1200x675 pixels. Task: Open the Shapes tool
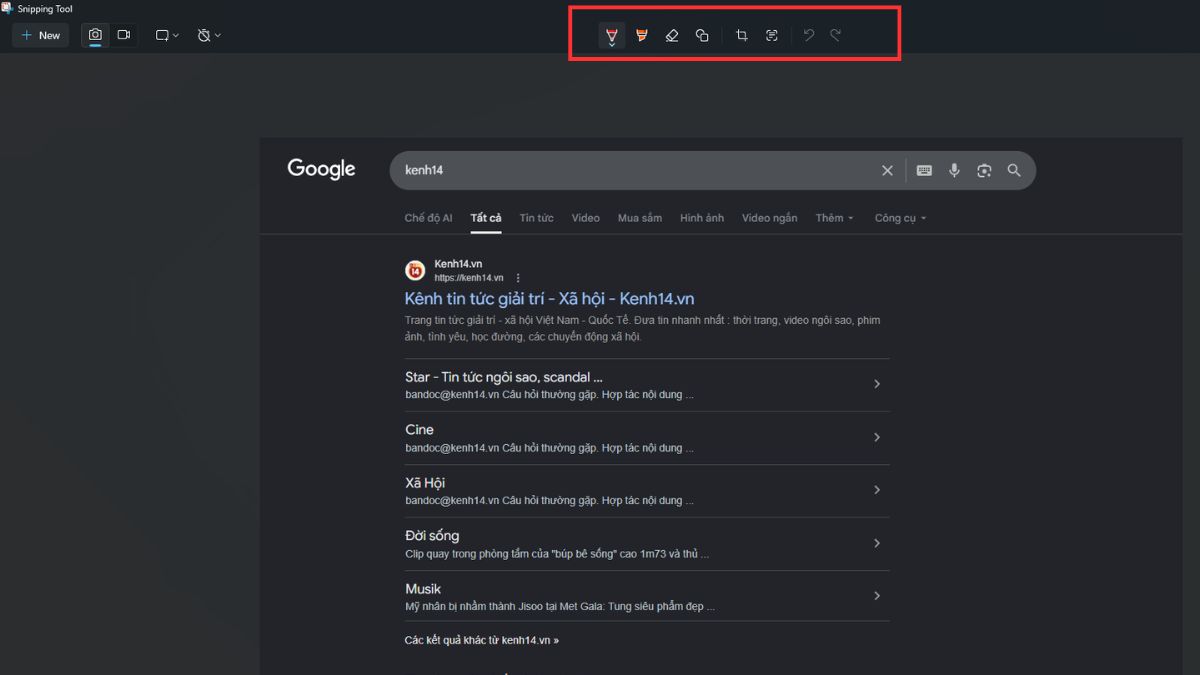(x=702, y=36)
